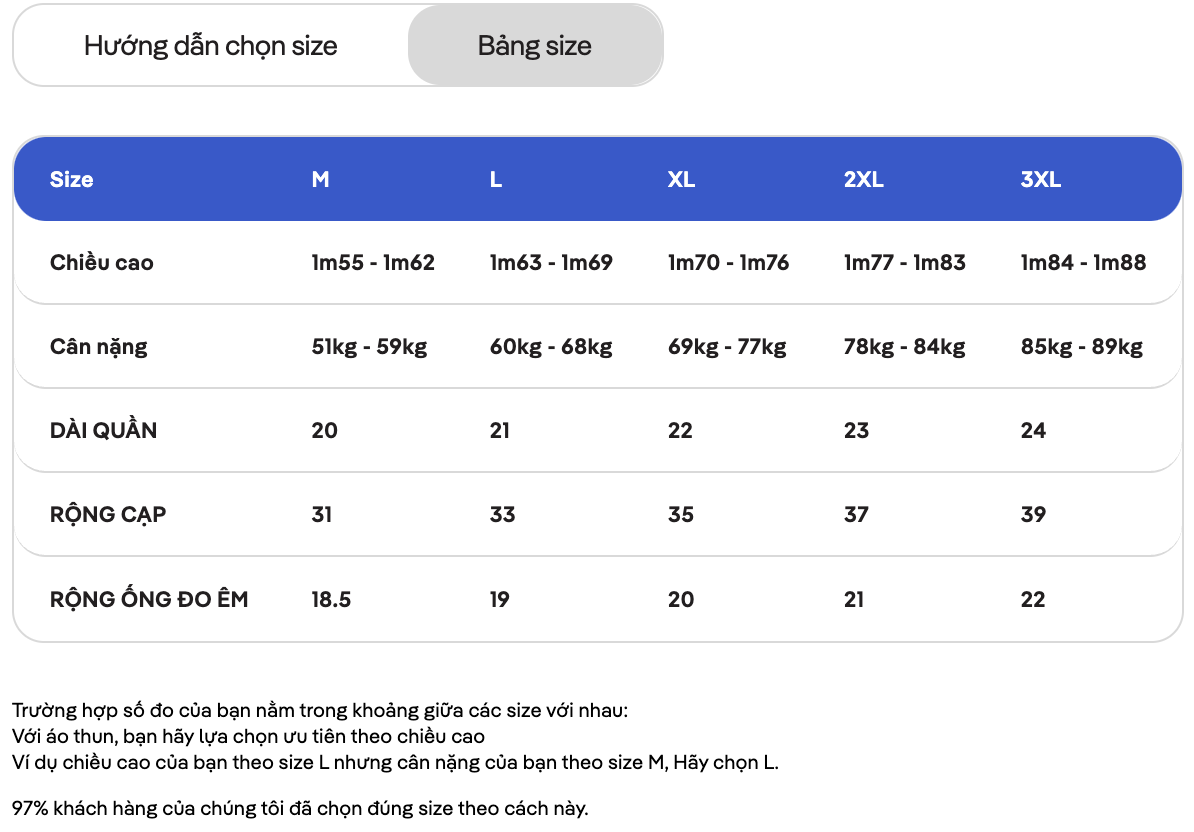The image size is (1194, 832).
Task: Click the XL size header
Action: (x=682, y=180)
